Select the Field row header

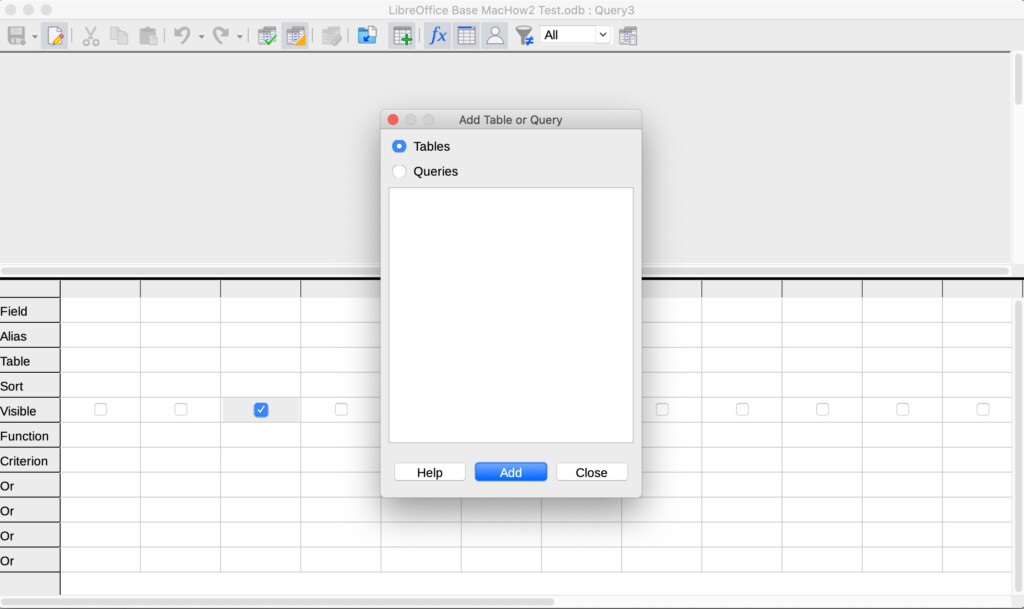(x=30, y=311)
